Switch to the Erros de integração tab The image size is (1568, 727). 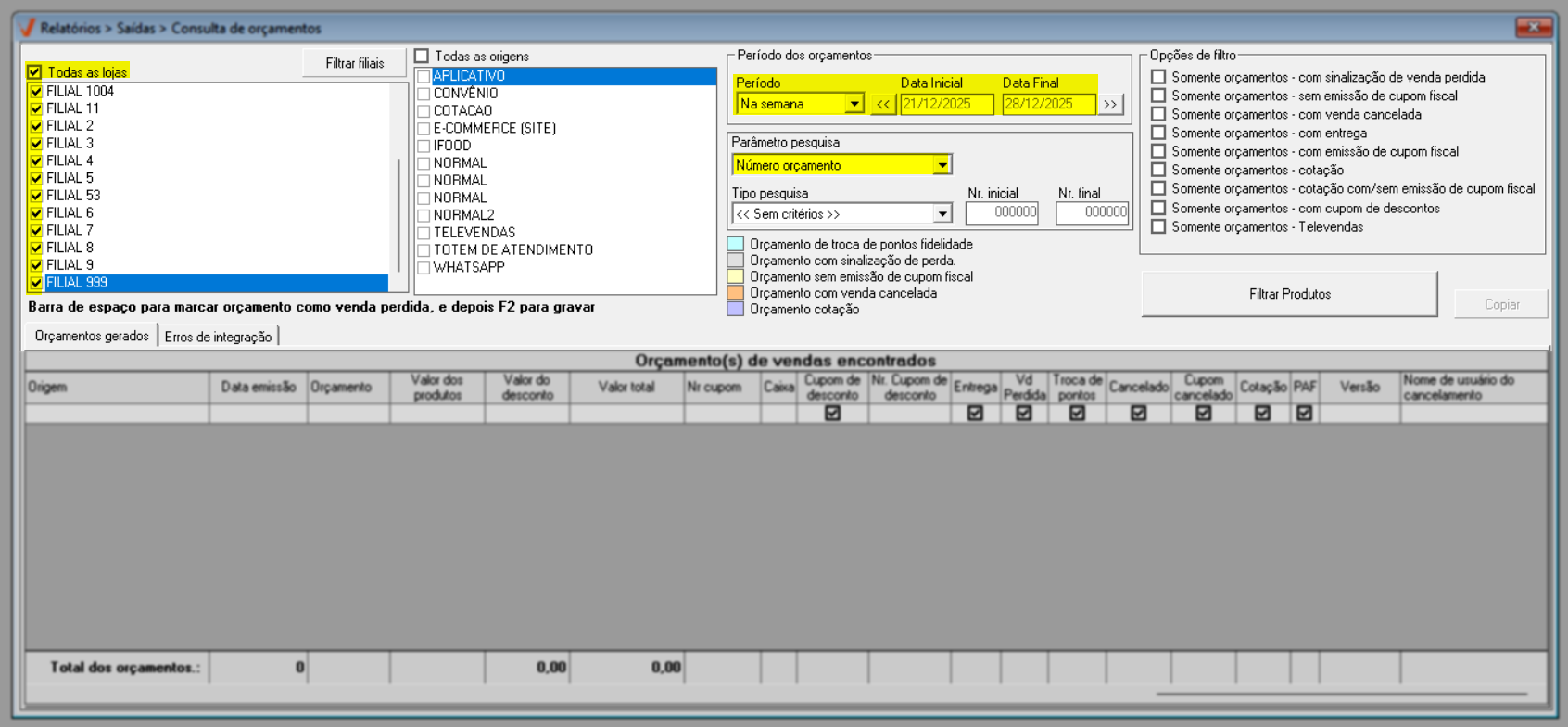point(218,337)
